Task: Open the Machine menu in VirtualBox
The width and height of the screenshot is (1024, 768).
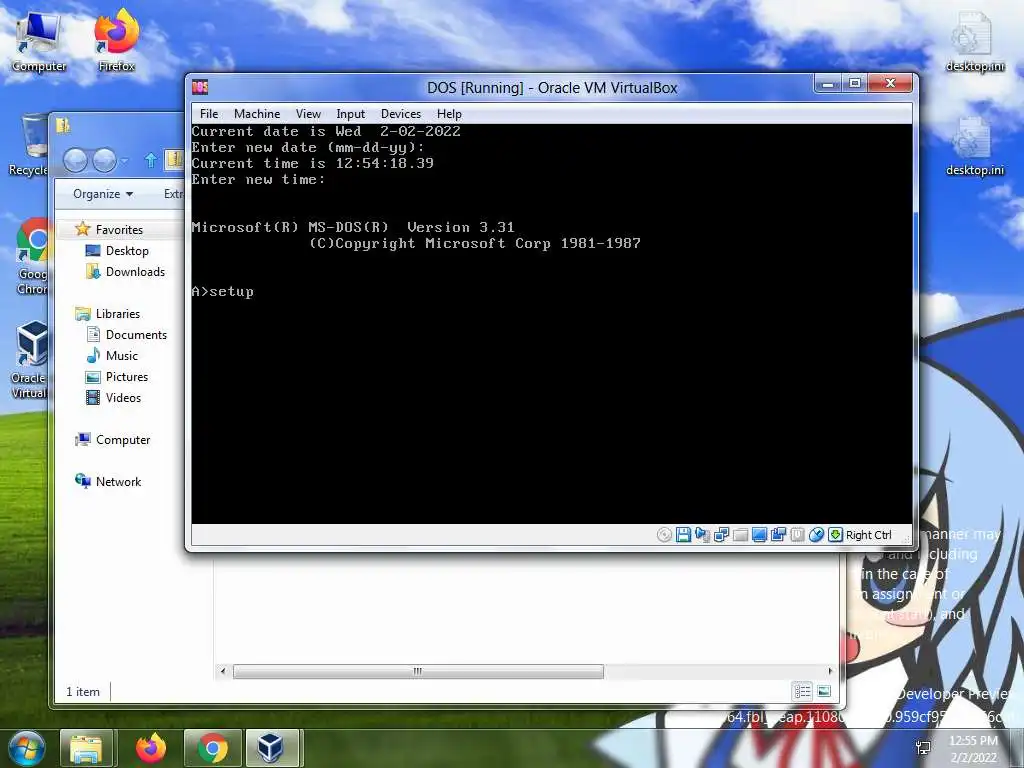Action: (x=257, y=114)
